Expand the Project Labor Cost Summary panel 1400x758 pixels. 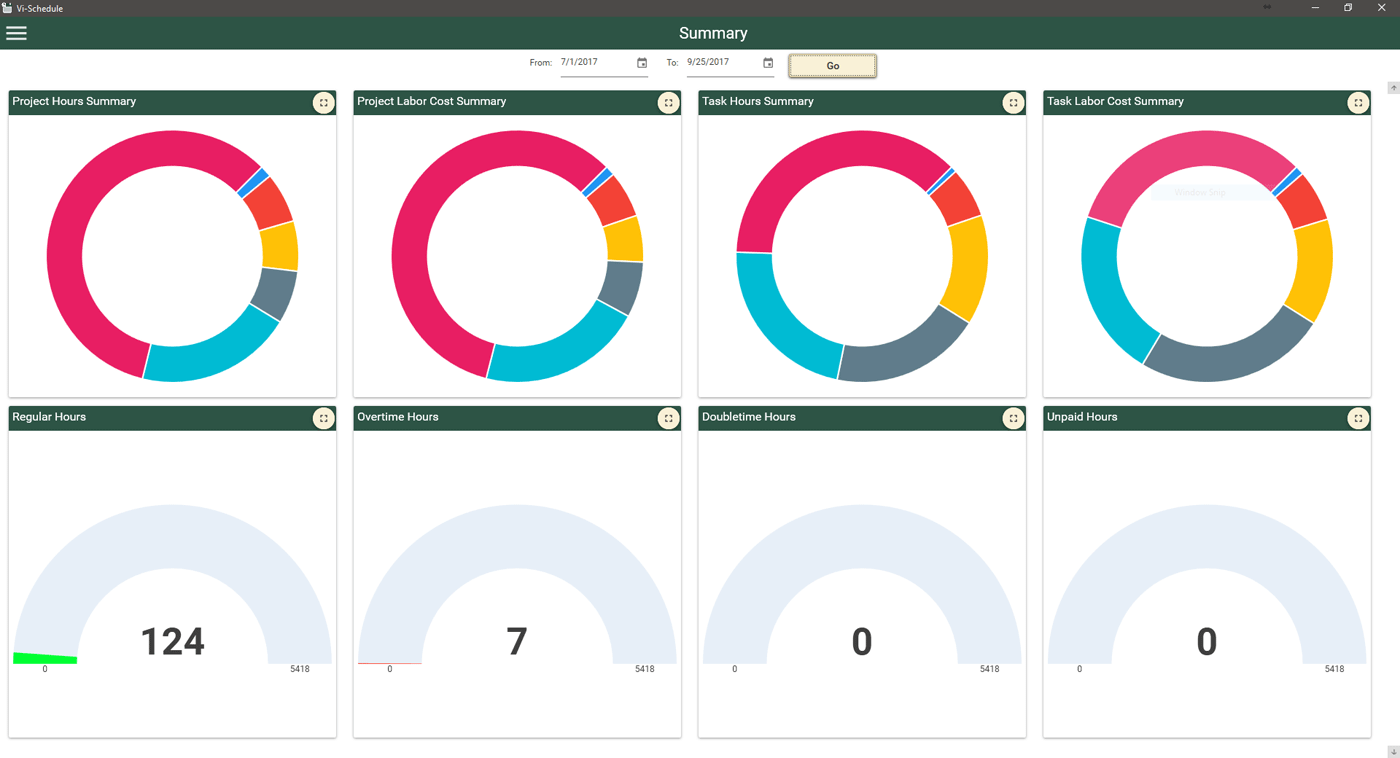[668, 103]
